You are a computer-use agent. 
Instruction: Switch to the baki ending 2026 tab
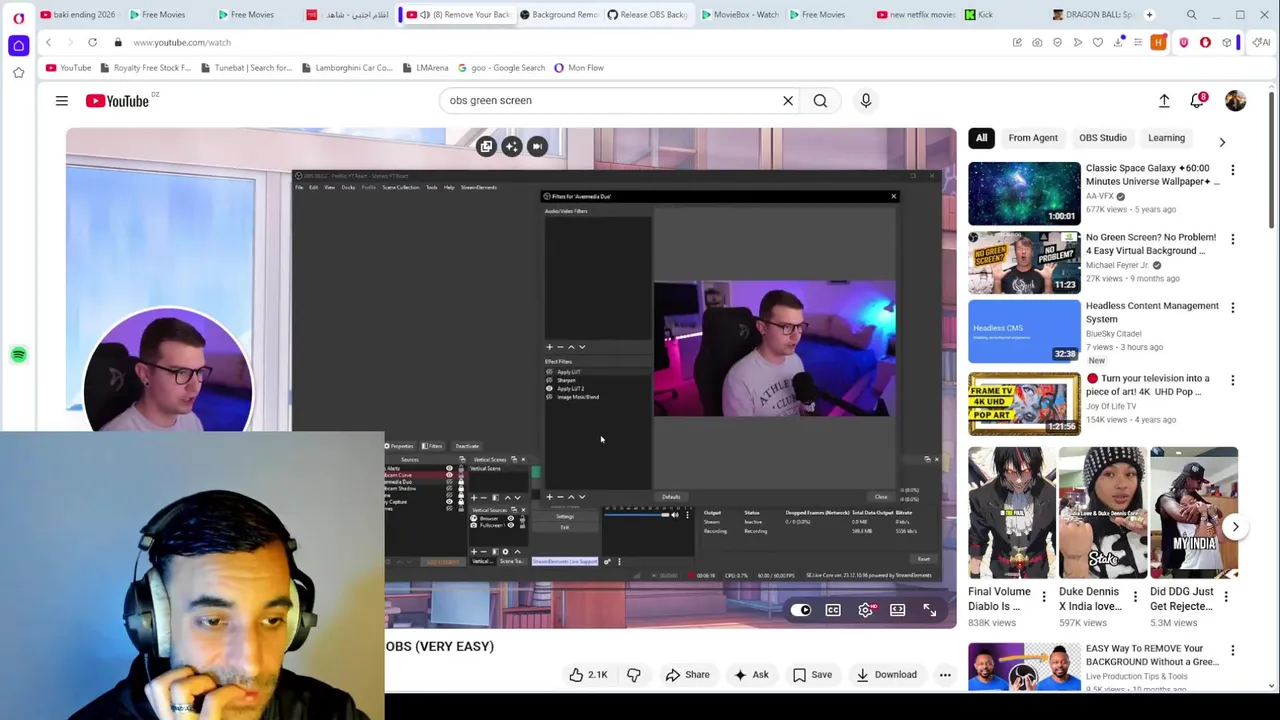point(79,15)
